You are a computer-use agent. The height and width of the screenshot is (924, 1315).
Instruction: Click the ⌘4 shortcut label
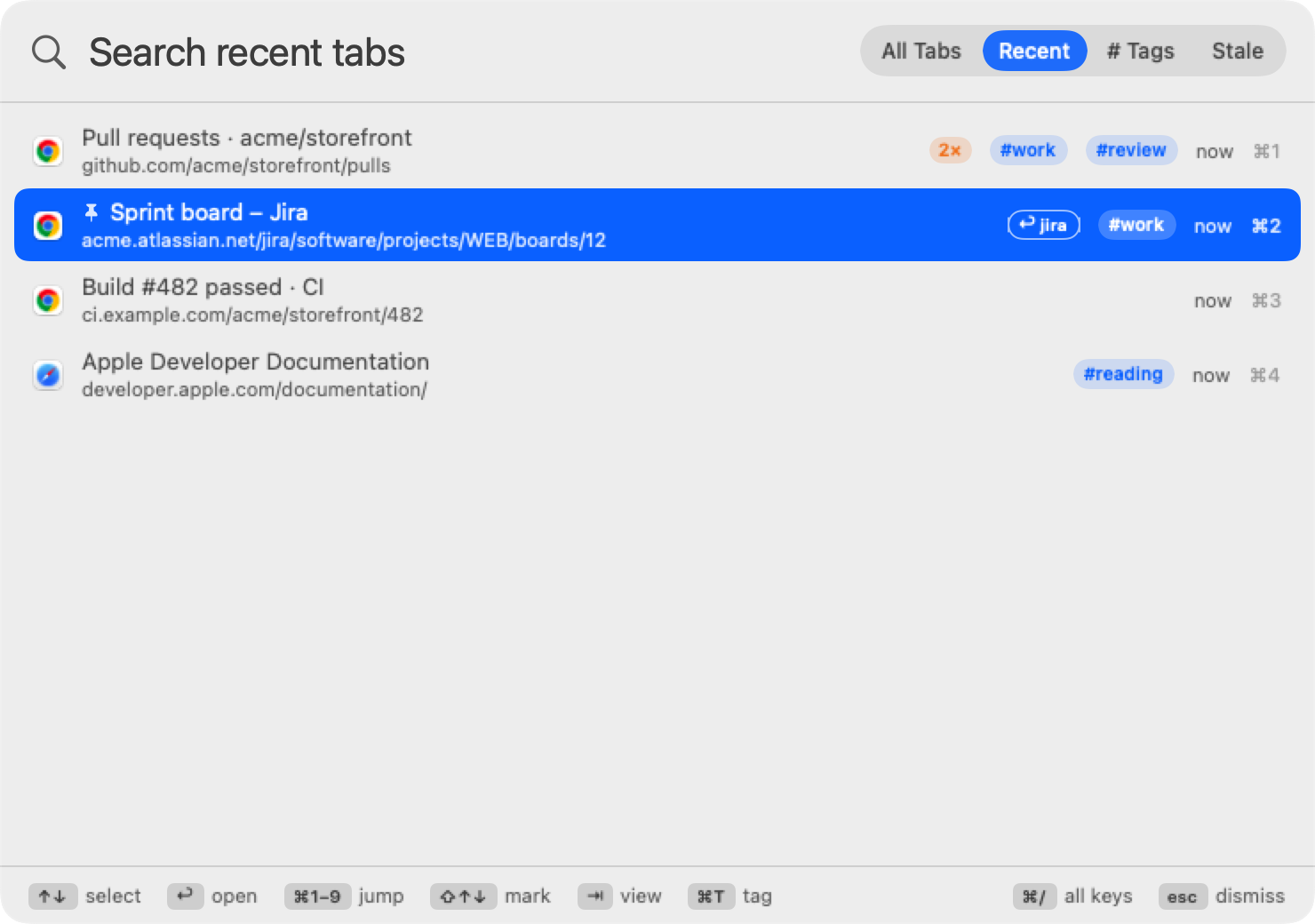(x=1264, y=375)
